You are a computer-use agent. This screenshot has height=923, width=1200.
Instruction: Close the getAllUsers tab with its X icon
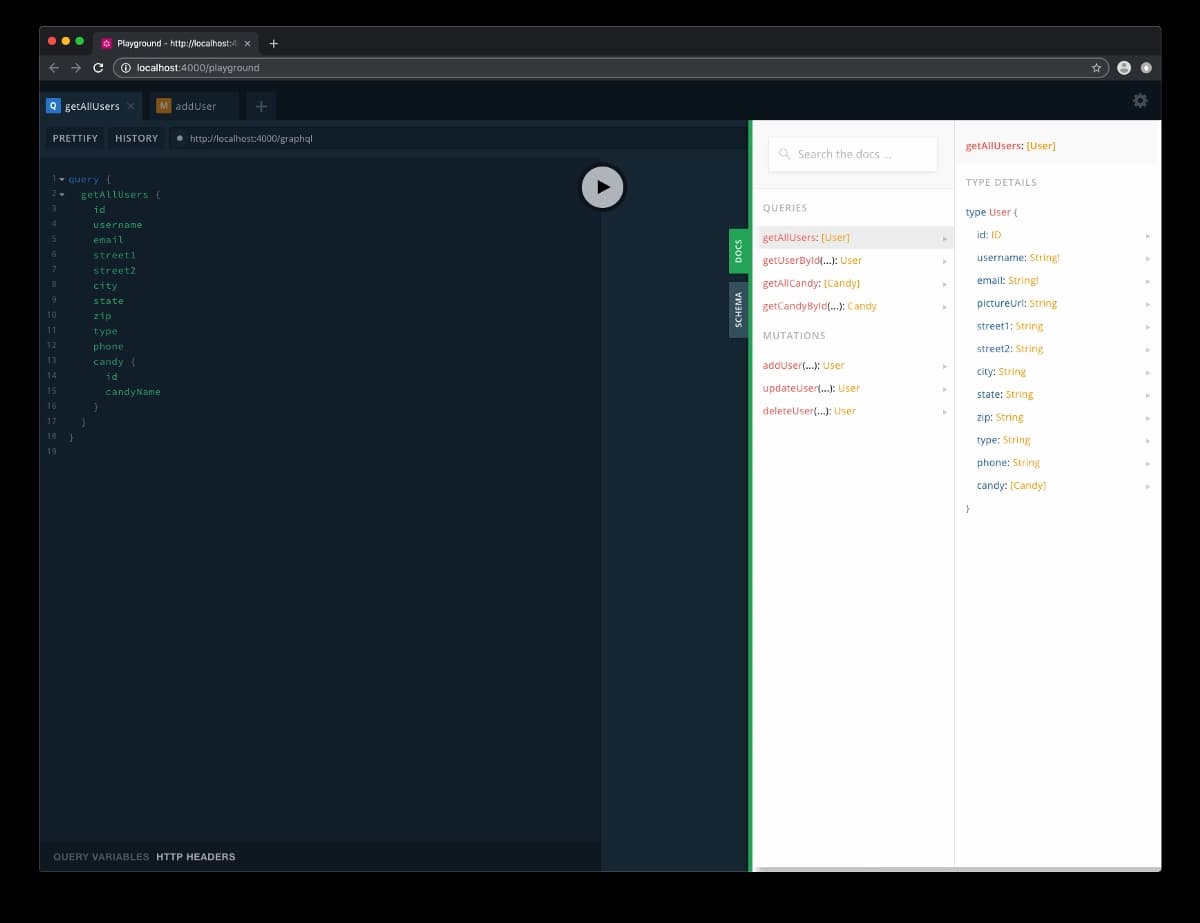[129, 104]
